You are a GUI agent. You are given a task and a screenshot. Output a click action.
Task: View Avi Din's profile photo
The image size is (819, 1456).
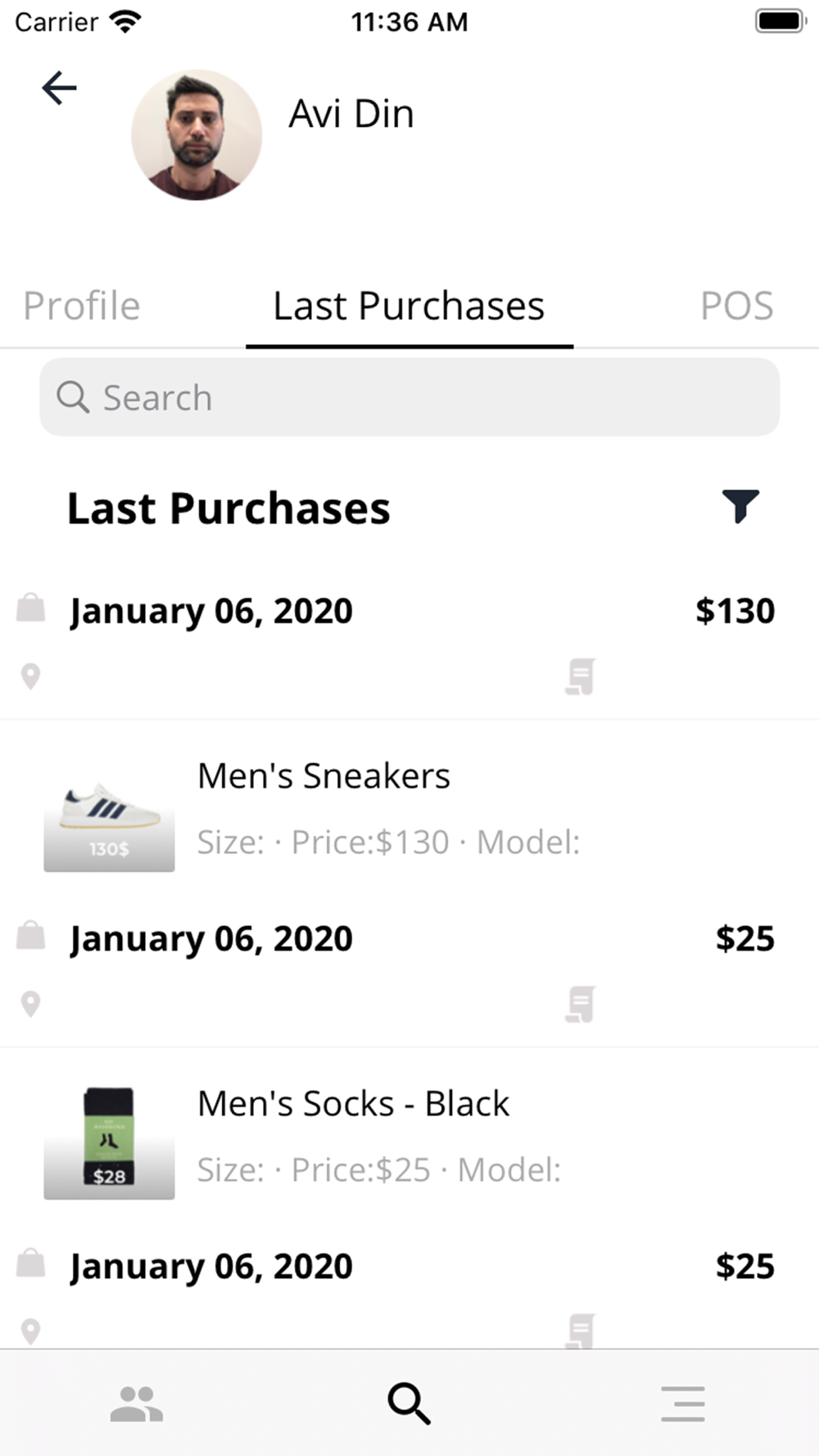[x=197, y=135]
